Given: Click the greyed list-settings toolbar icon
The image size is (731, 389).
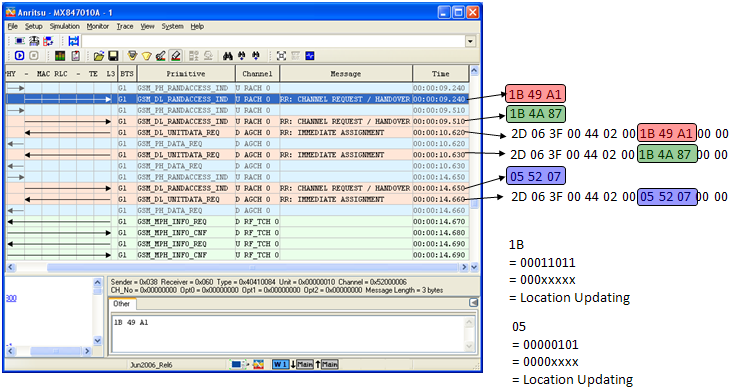Looking at the screenshot, I should tap(194, 56).
